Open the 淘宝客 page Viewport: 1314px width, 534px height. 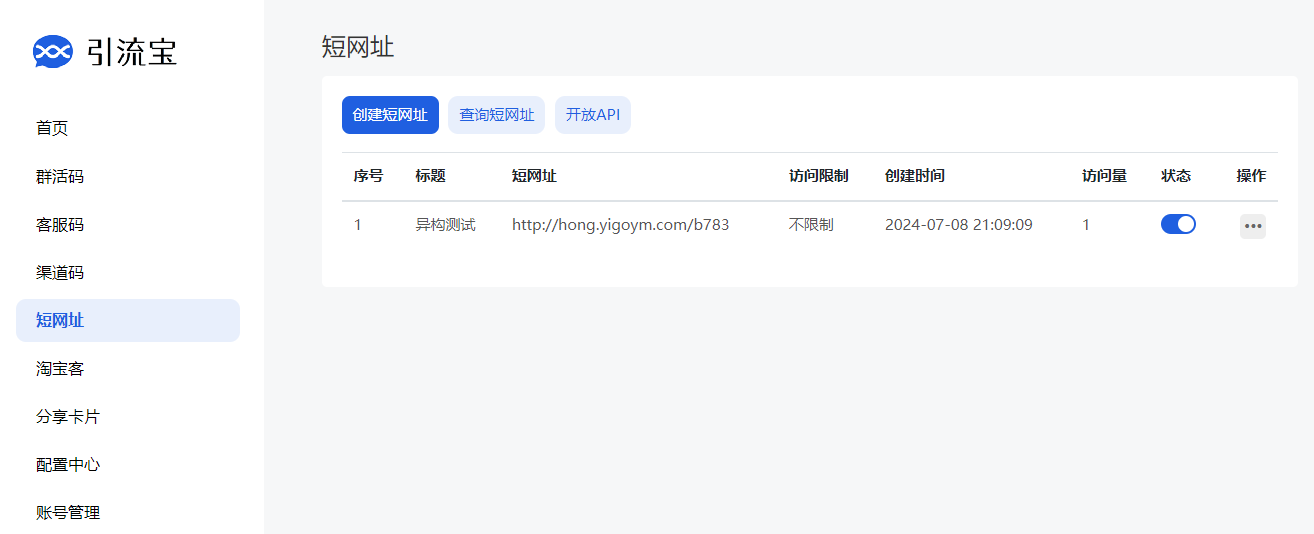point(60,369)
